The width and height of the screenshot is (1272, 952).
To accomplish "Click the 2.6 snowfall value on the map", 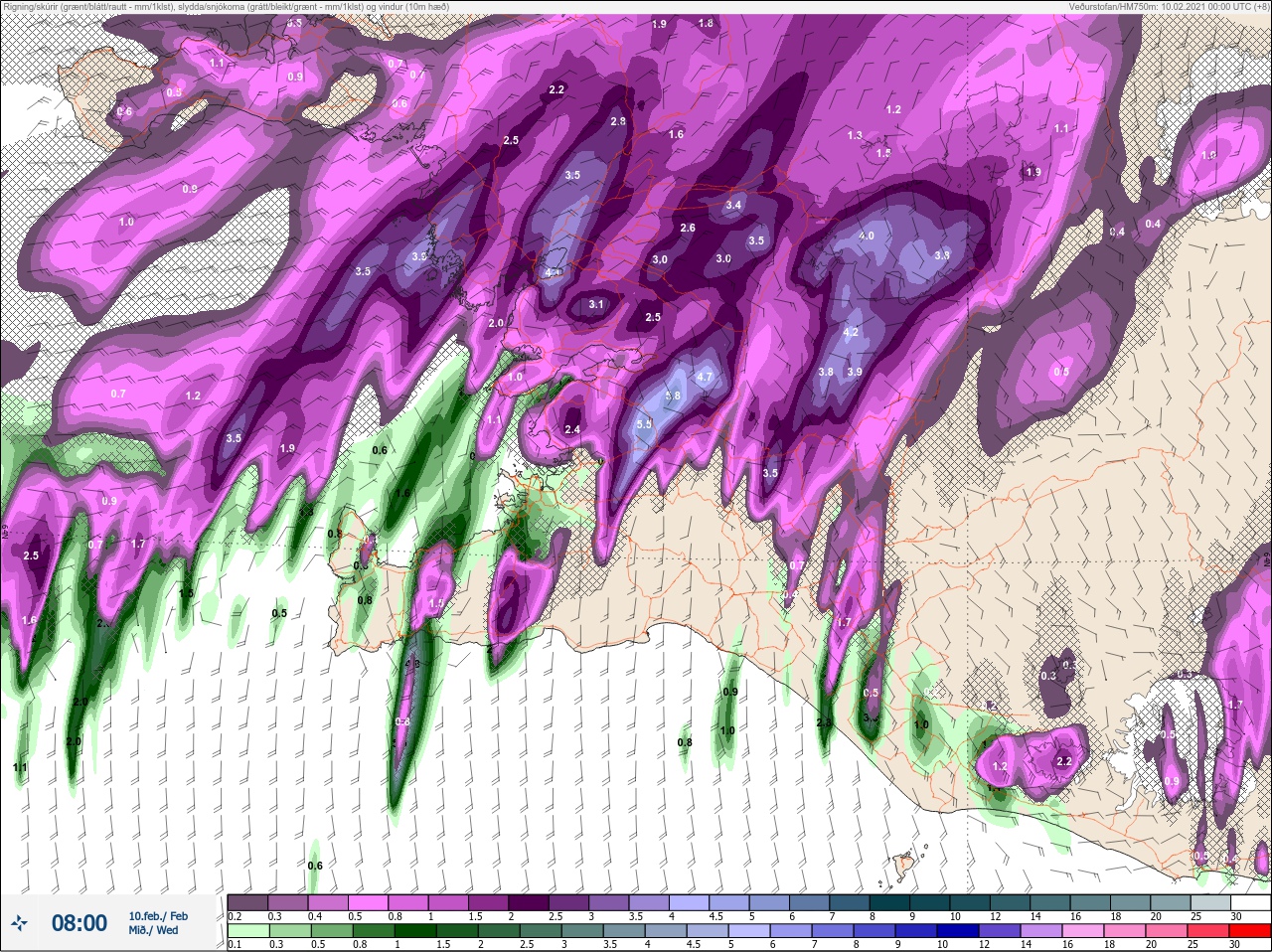I will tap(688, 228).
